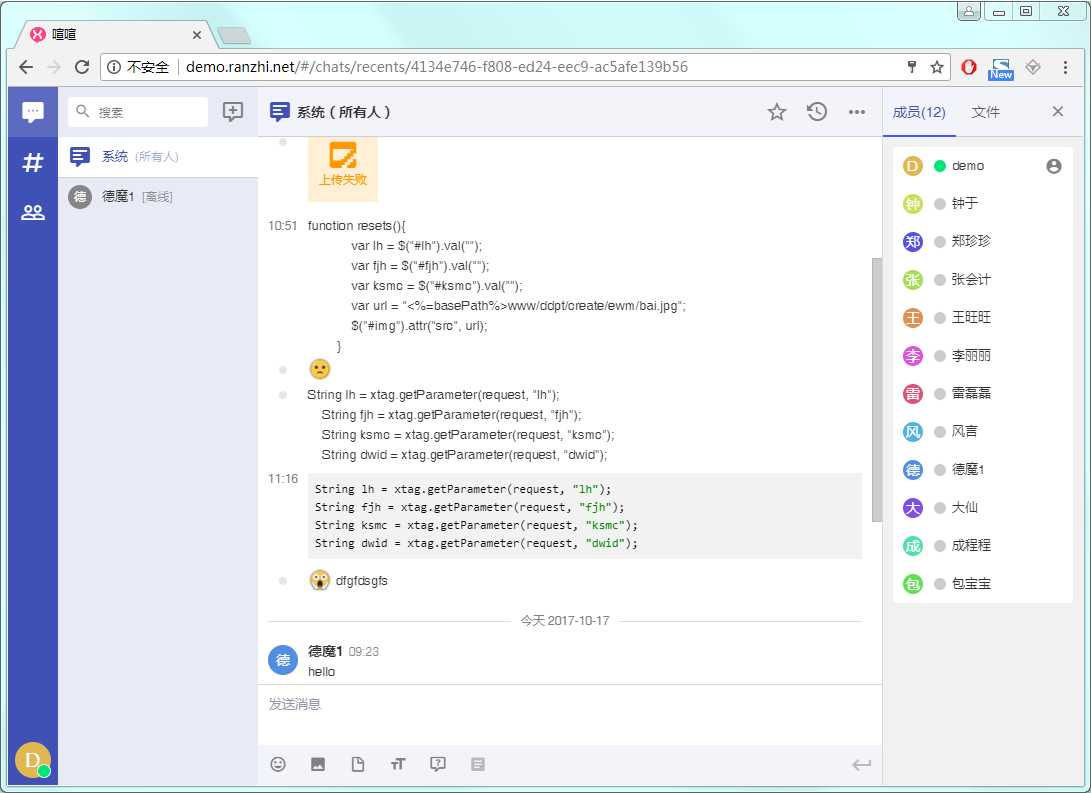Select member 雷磊磊
Viewport: 1091px width, 793px height.
coord(982,394)
